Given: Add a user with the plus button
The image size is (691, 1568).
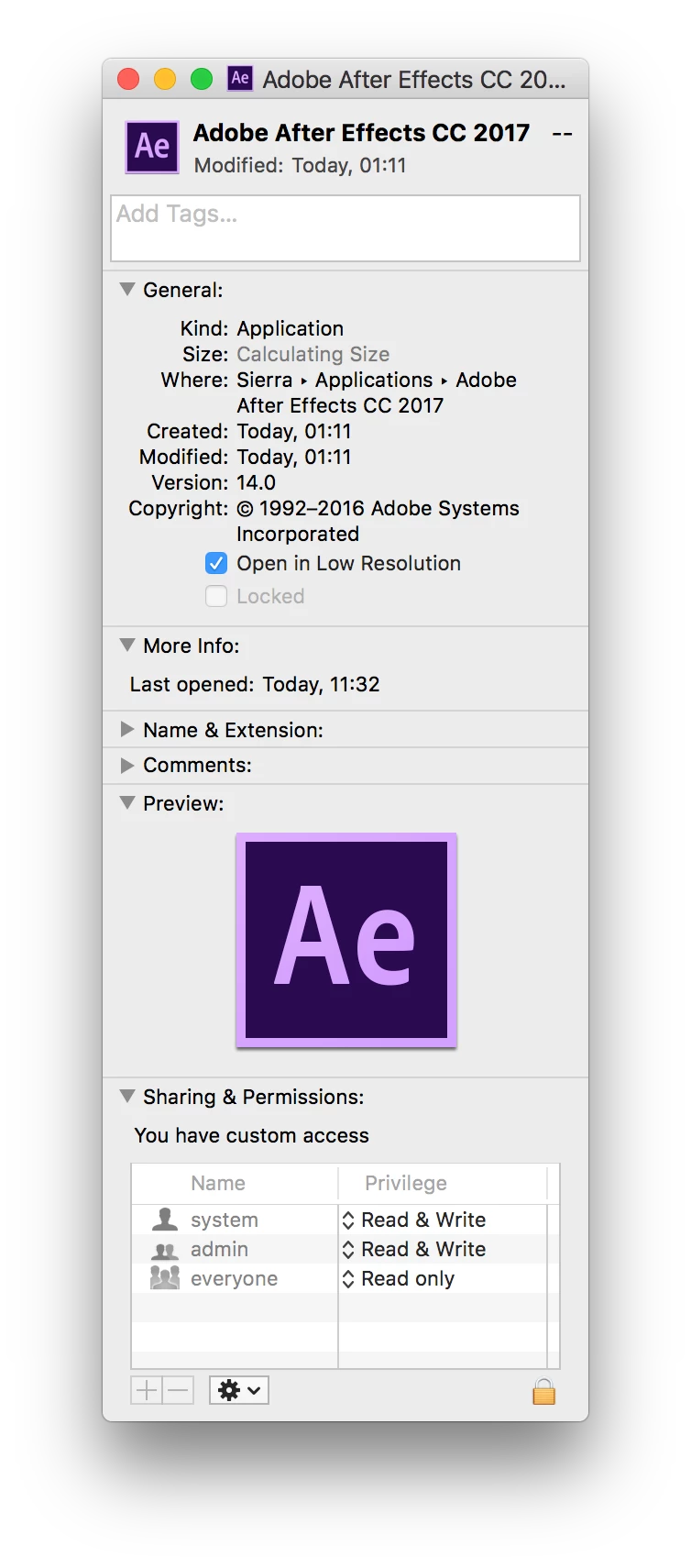Looking at the screenshot, I should click(x=147, y=1390).
